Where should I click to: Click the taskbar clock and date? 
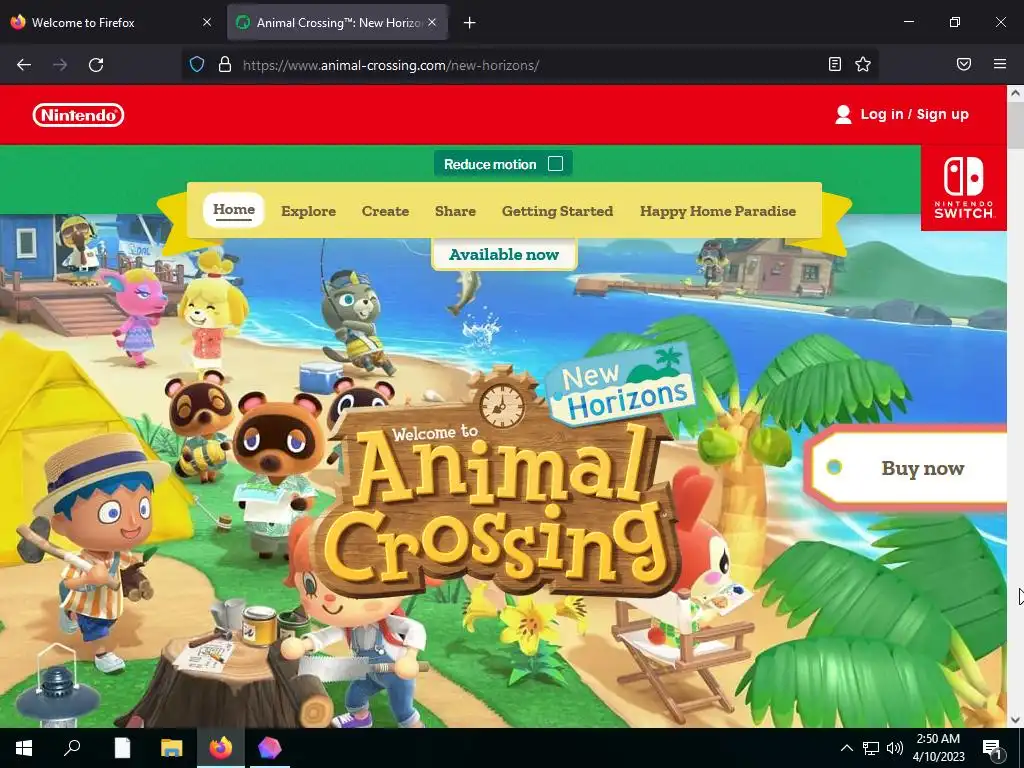[x=938, y=748]
